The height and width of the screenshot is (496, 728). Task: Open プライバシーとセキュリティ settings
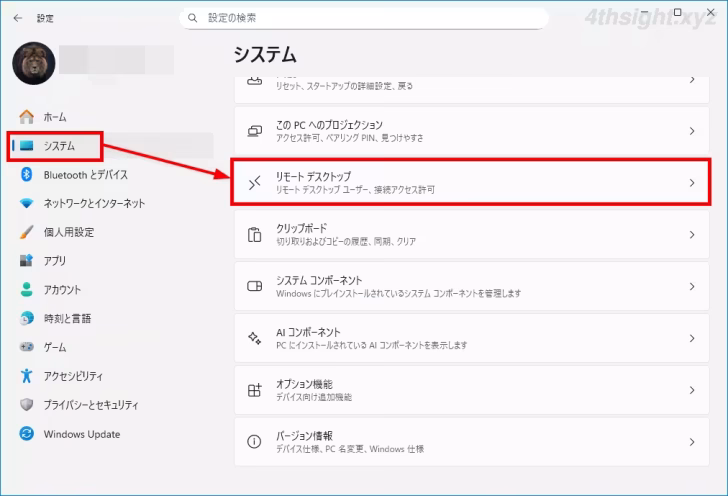tap(91, 405)
